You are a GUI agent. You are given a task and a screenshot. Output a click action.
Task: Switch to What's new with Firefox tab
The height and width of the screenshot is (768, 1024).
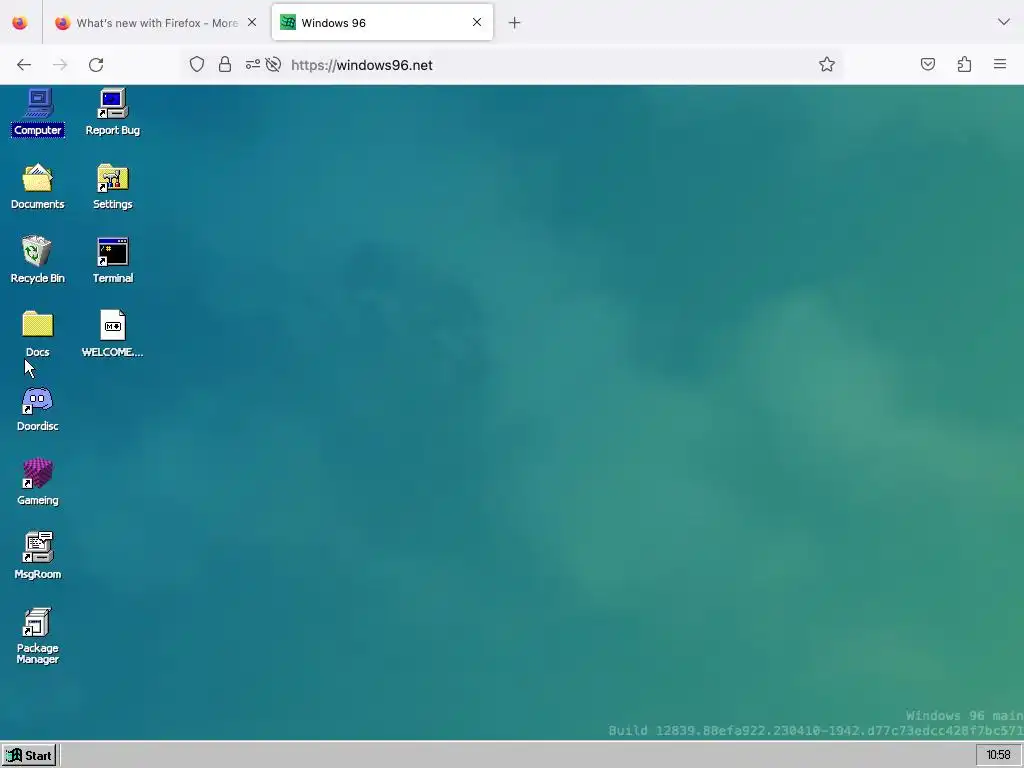point(157,23)
